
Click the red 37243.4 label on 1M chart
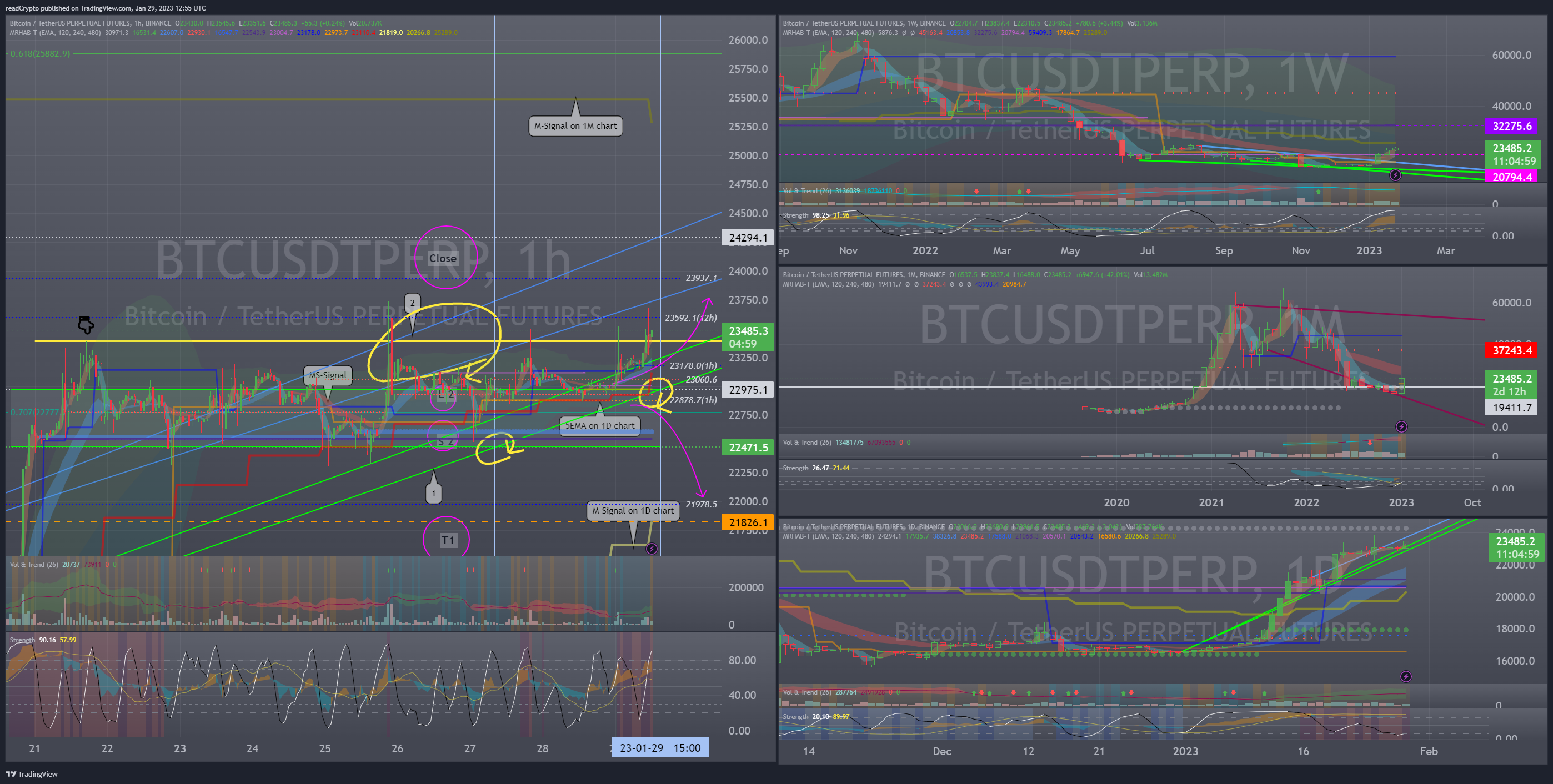click(1511, 350)
